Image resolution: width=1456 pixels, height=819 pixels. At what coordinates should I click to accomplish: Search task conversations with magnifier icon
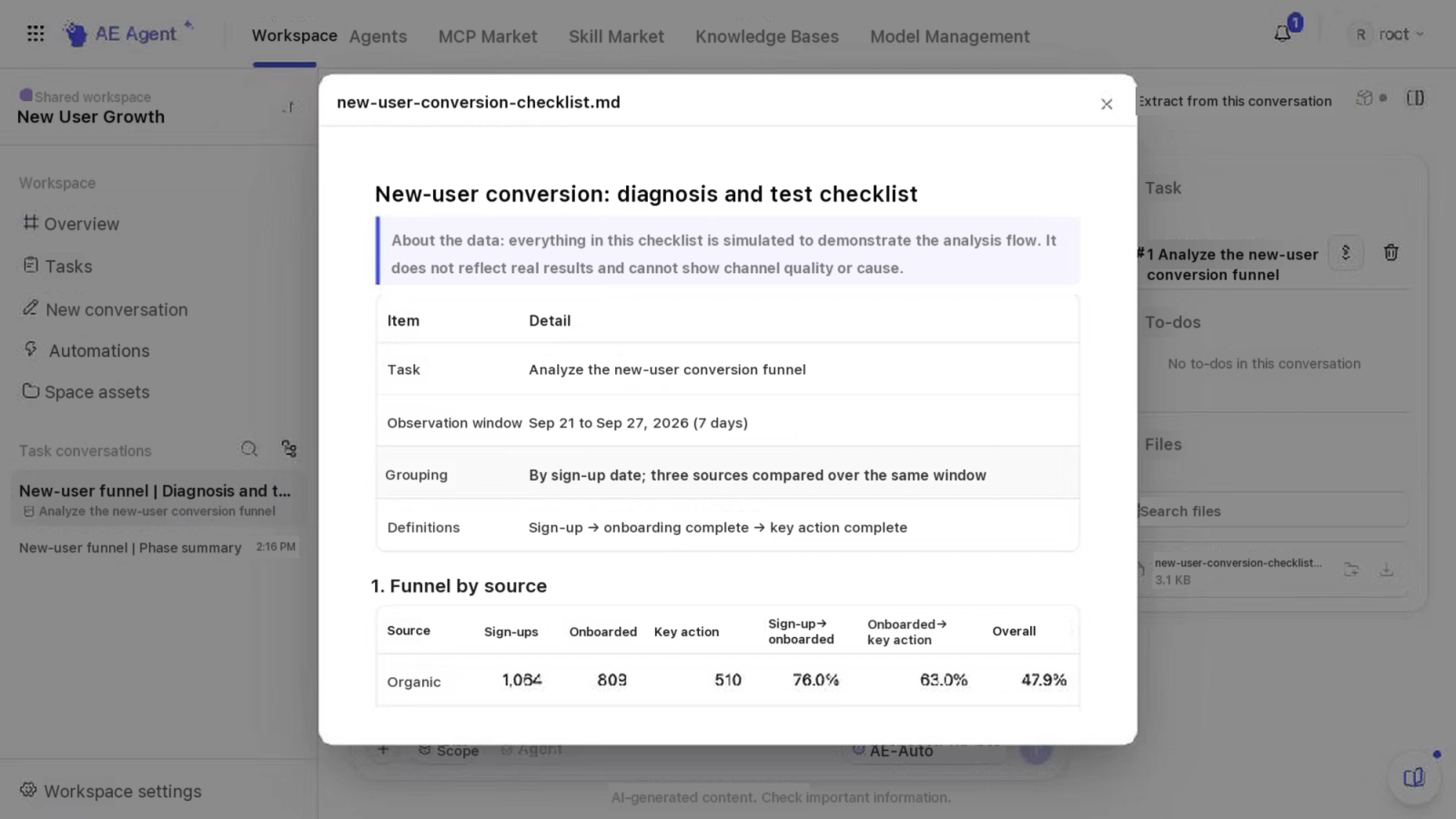[x=248, y=449]
